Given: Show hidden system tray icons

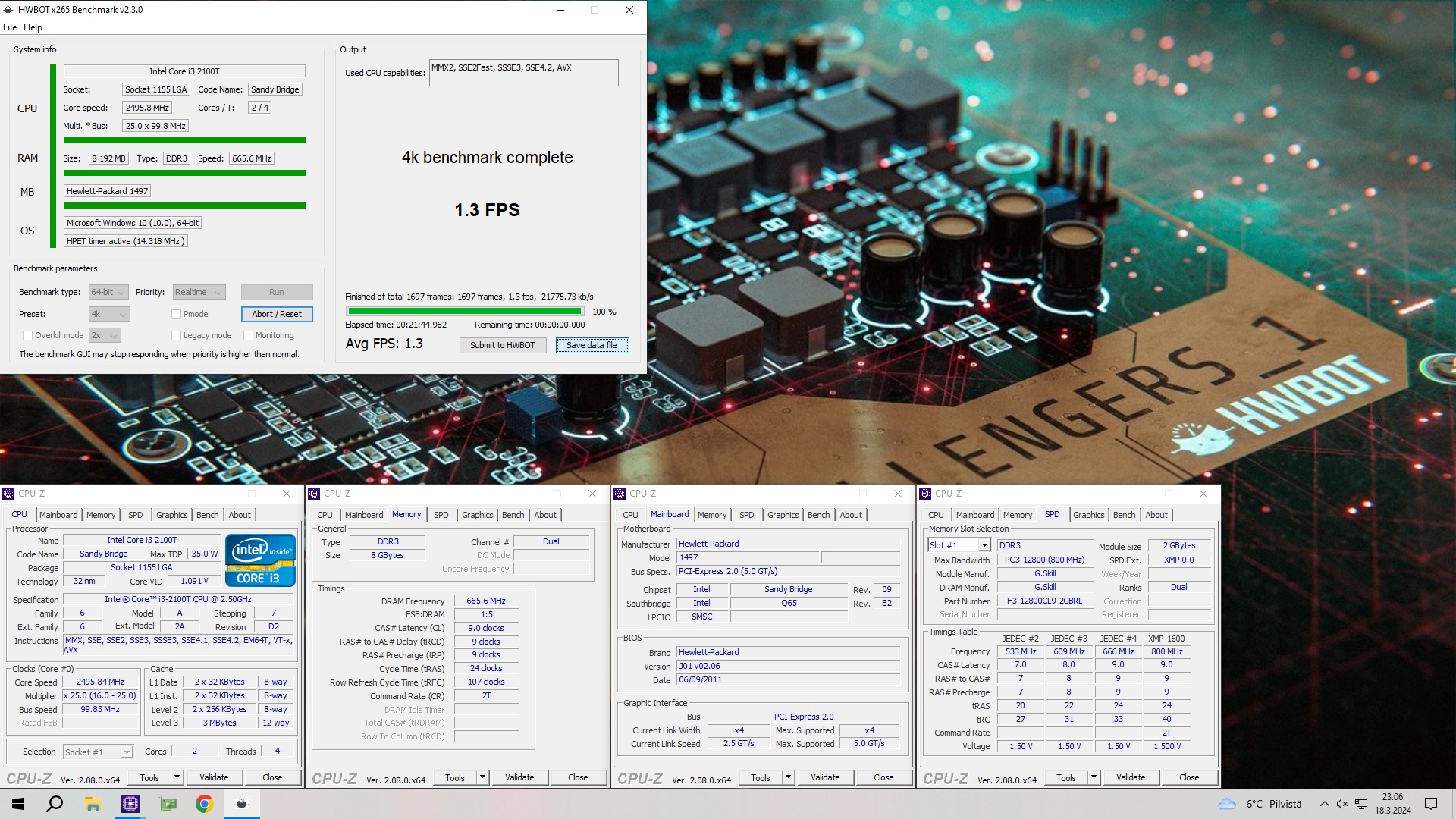Looking at the screenshot, I should click(1324, 804).
